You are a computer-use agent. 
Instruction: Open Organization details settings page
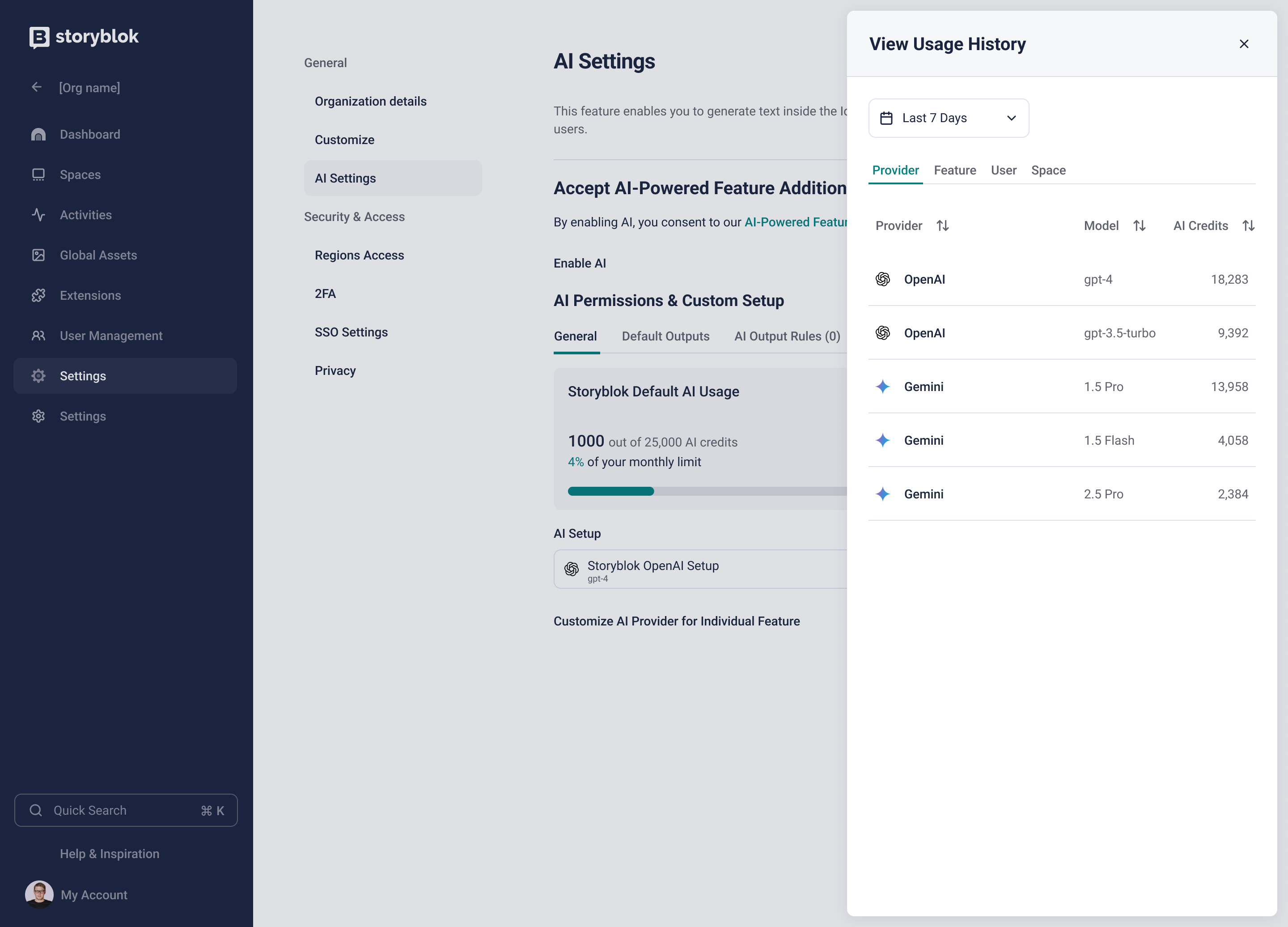click(x=370, y=101)
